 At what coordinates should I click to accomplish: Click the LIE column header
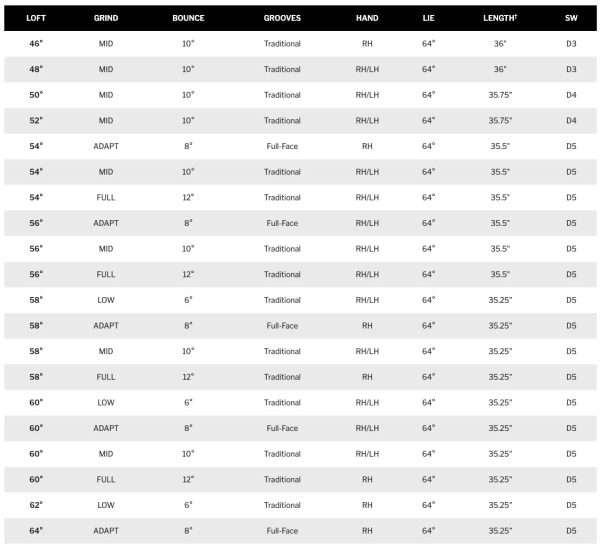[x=429, y=18]
